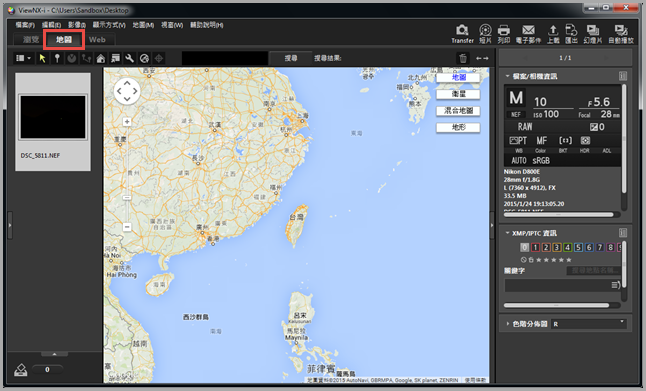Collapse the 檔案/相機資訊 section
646x391 pixels.
coord(507,76)
